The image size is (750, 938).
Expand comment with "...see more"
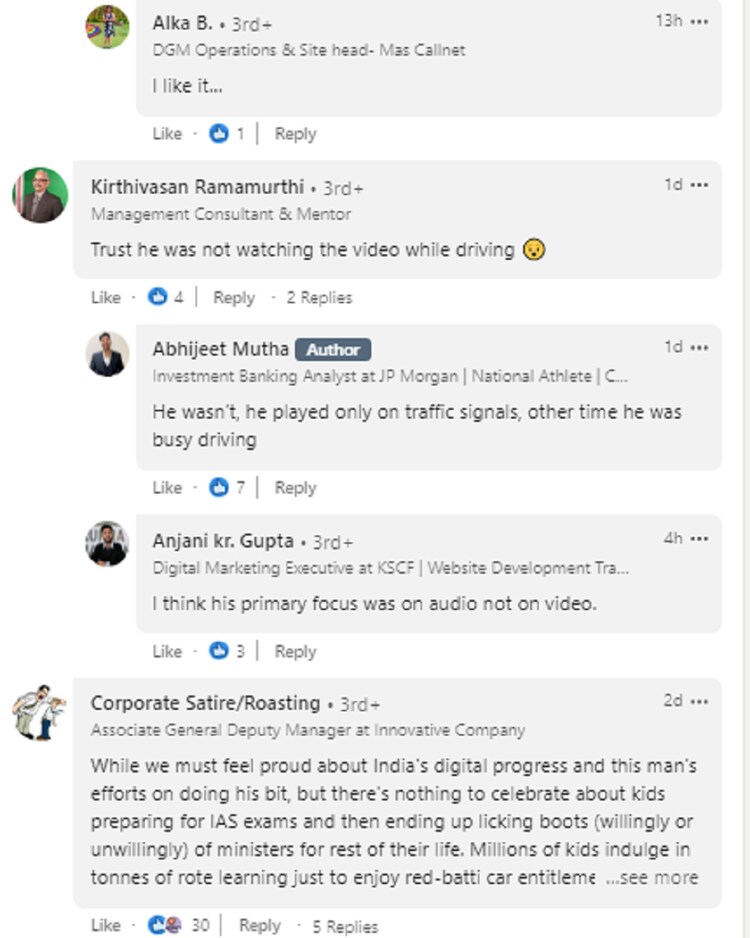tap(652, 878)
